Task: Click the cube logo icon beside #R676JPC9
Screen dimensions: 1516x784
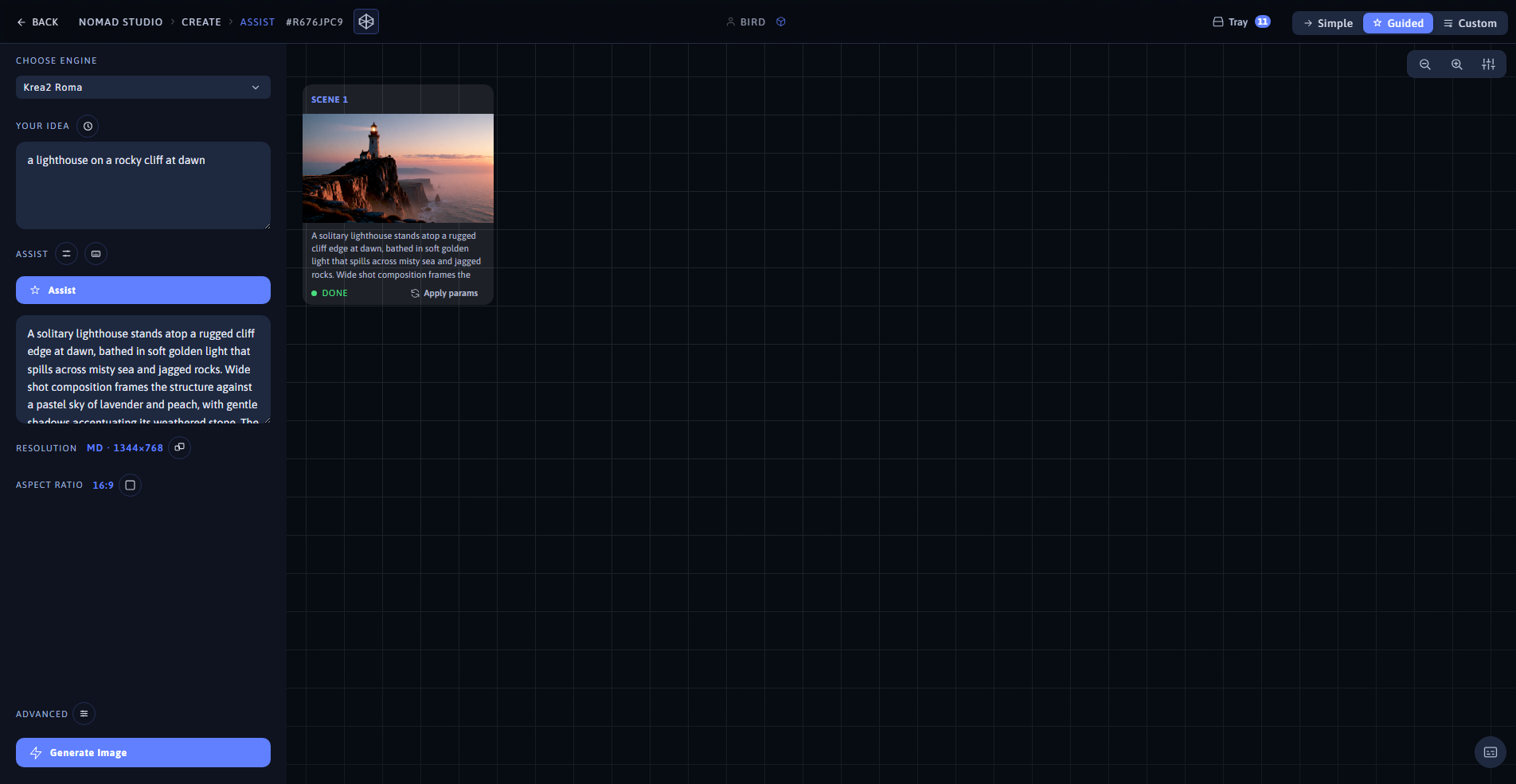Action: (366, 21)
